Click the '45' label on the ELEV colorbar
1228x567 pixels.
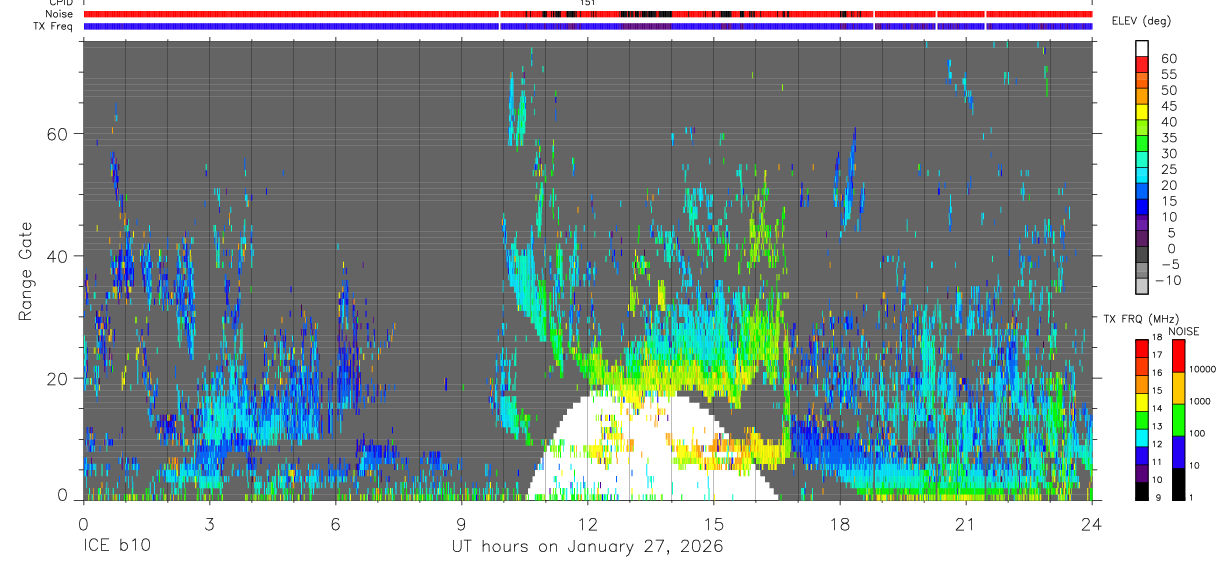point(1169,106)
